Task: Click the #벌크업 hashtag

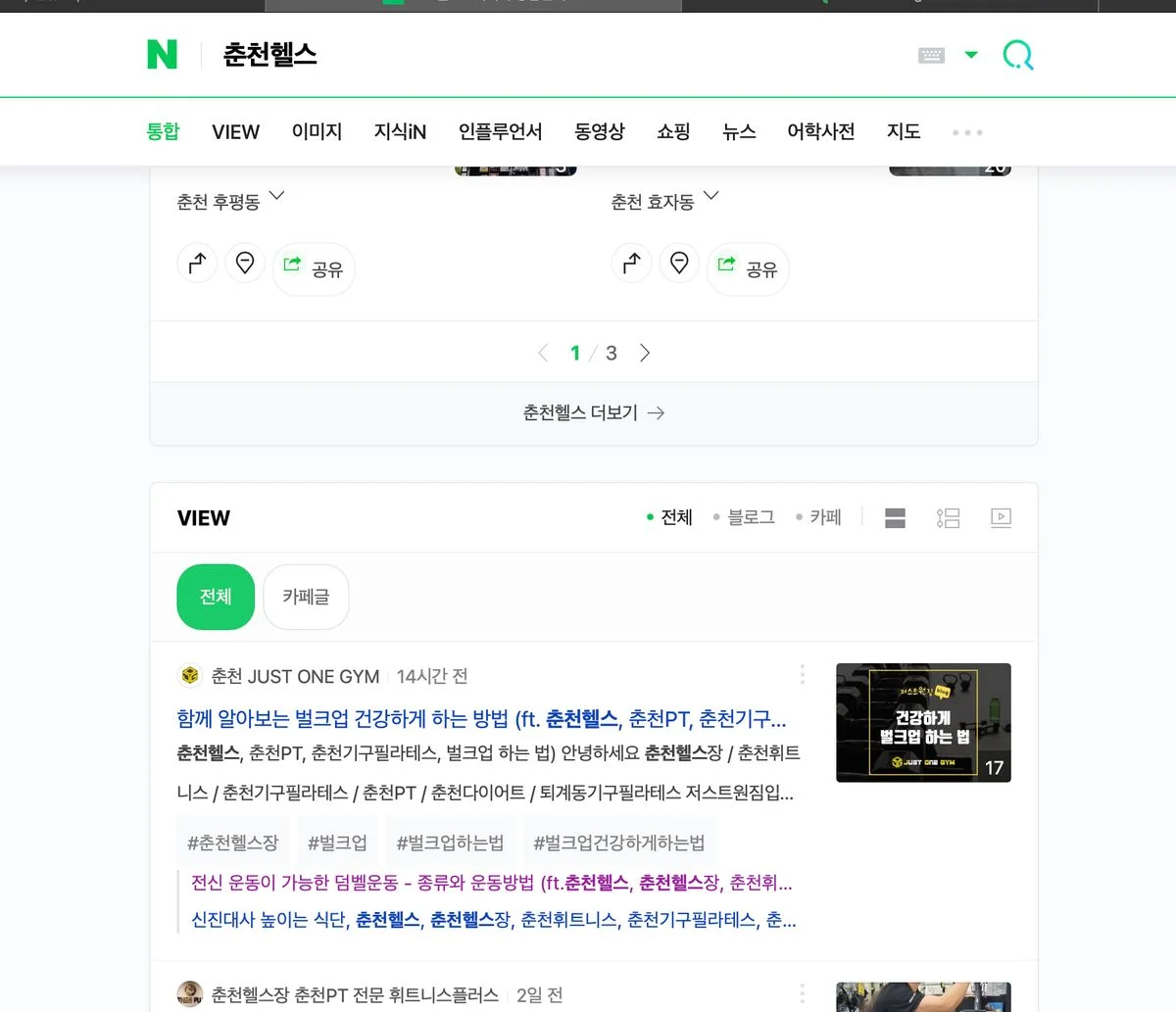Action: click(x=337, y=843)
